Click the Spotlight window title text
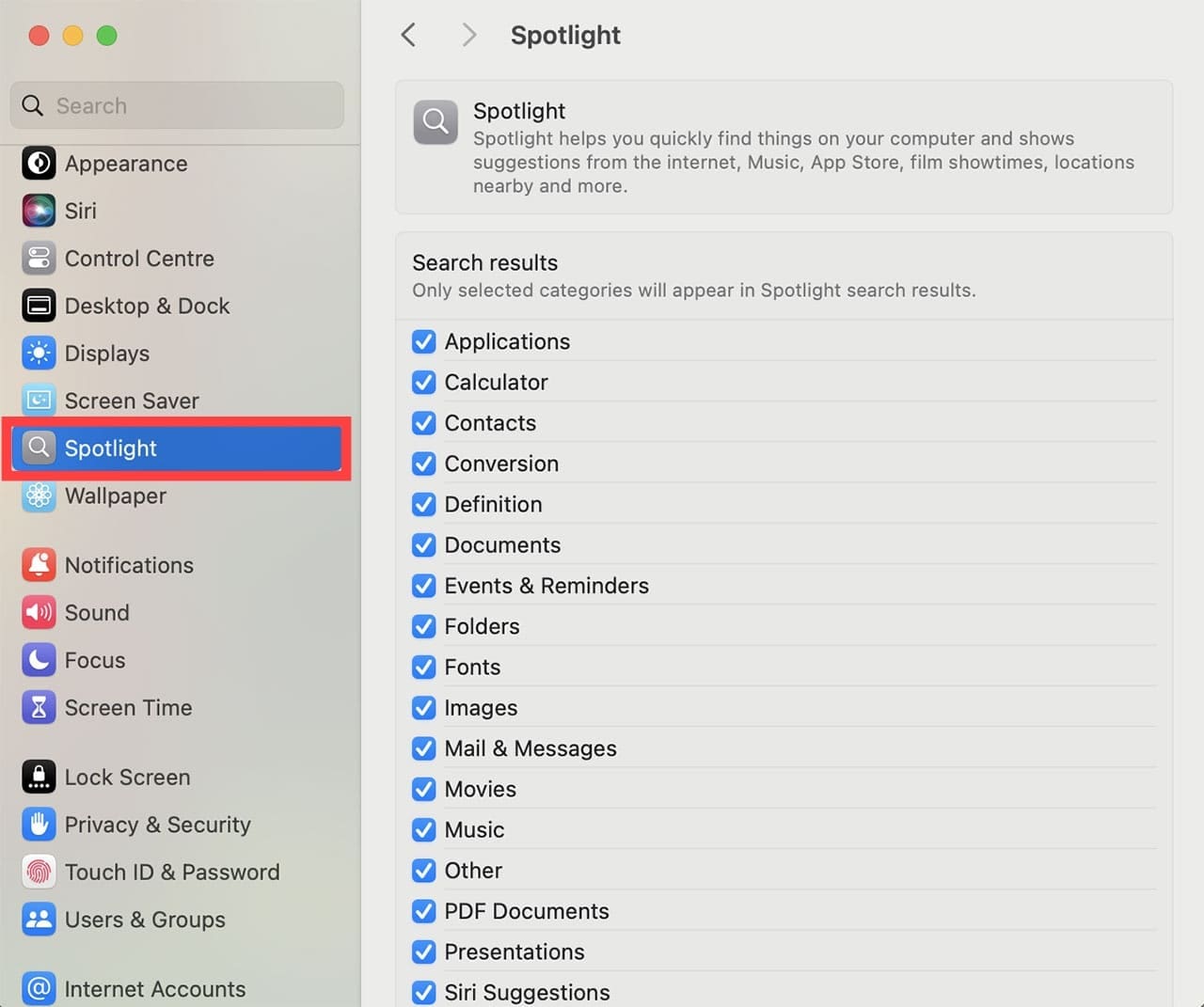This screenshot has width=1204, height=1007. coord(565,36)
